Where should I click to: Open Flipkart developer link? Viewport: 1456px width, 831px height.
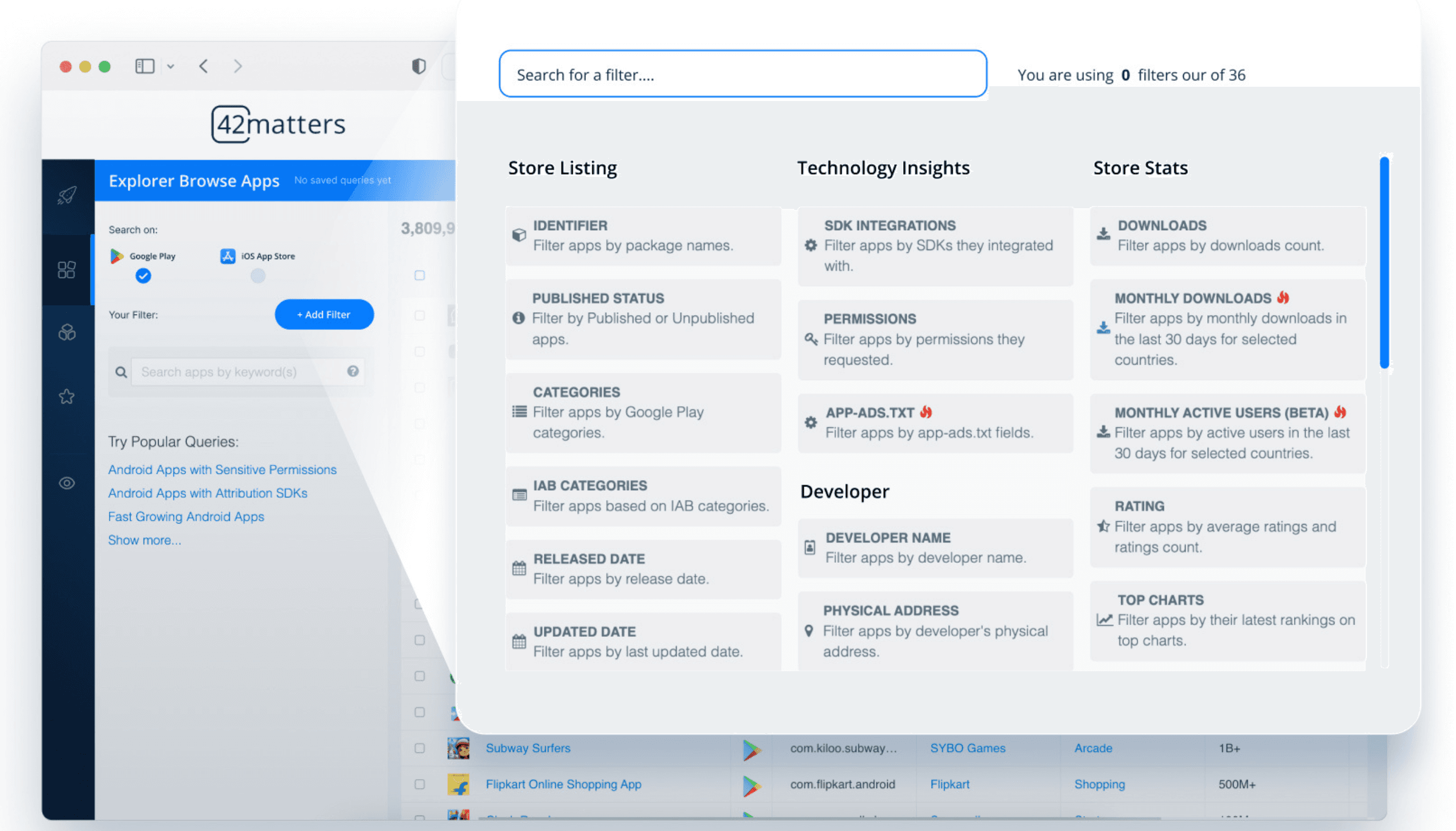pyautogui.click(x=949, y=785)
